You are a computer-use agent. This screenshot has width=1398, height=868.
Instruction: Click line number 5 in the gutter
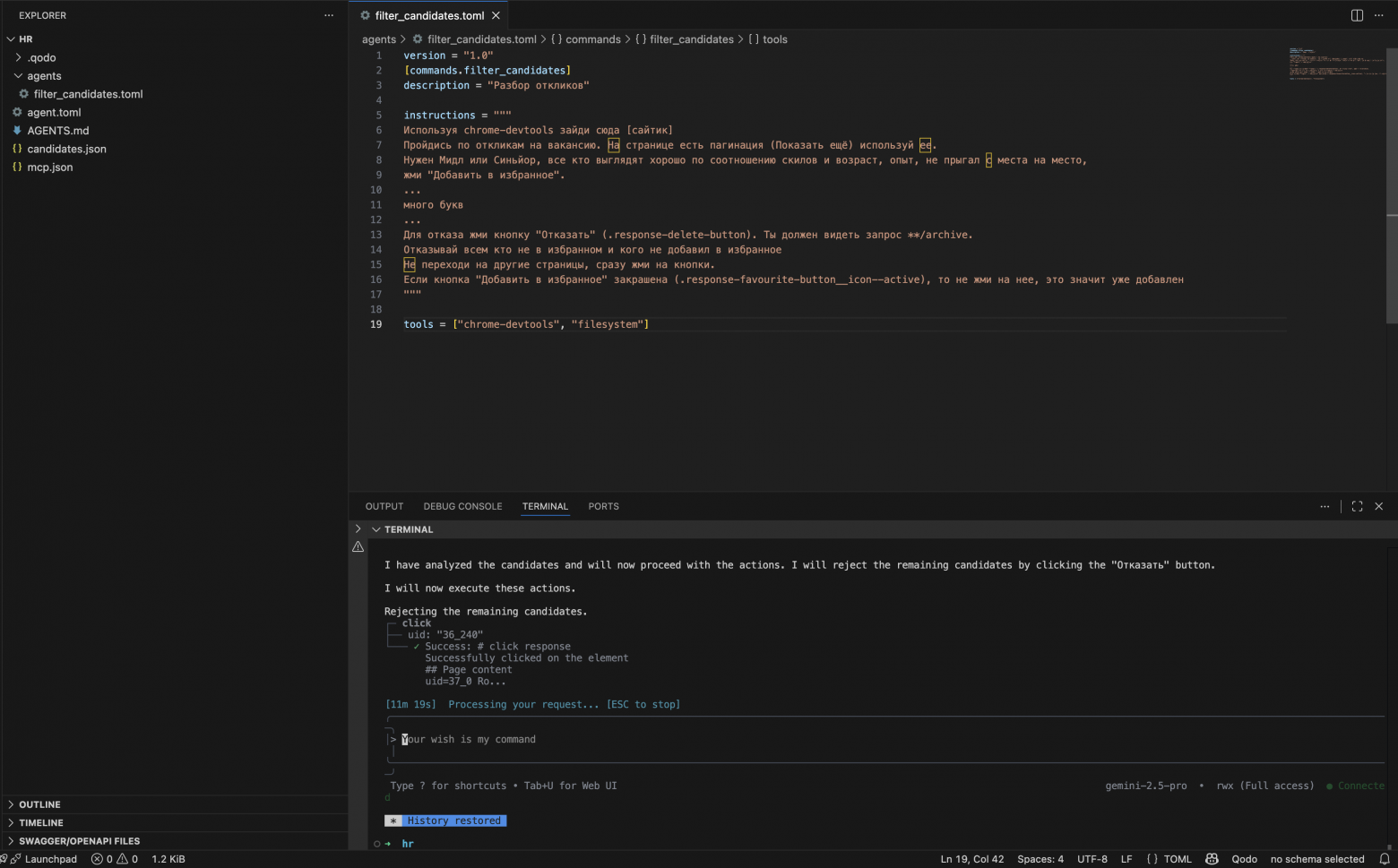pos(378,115)
